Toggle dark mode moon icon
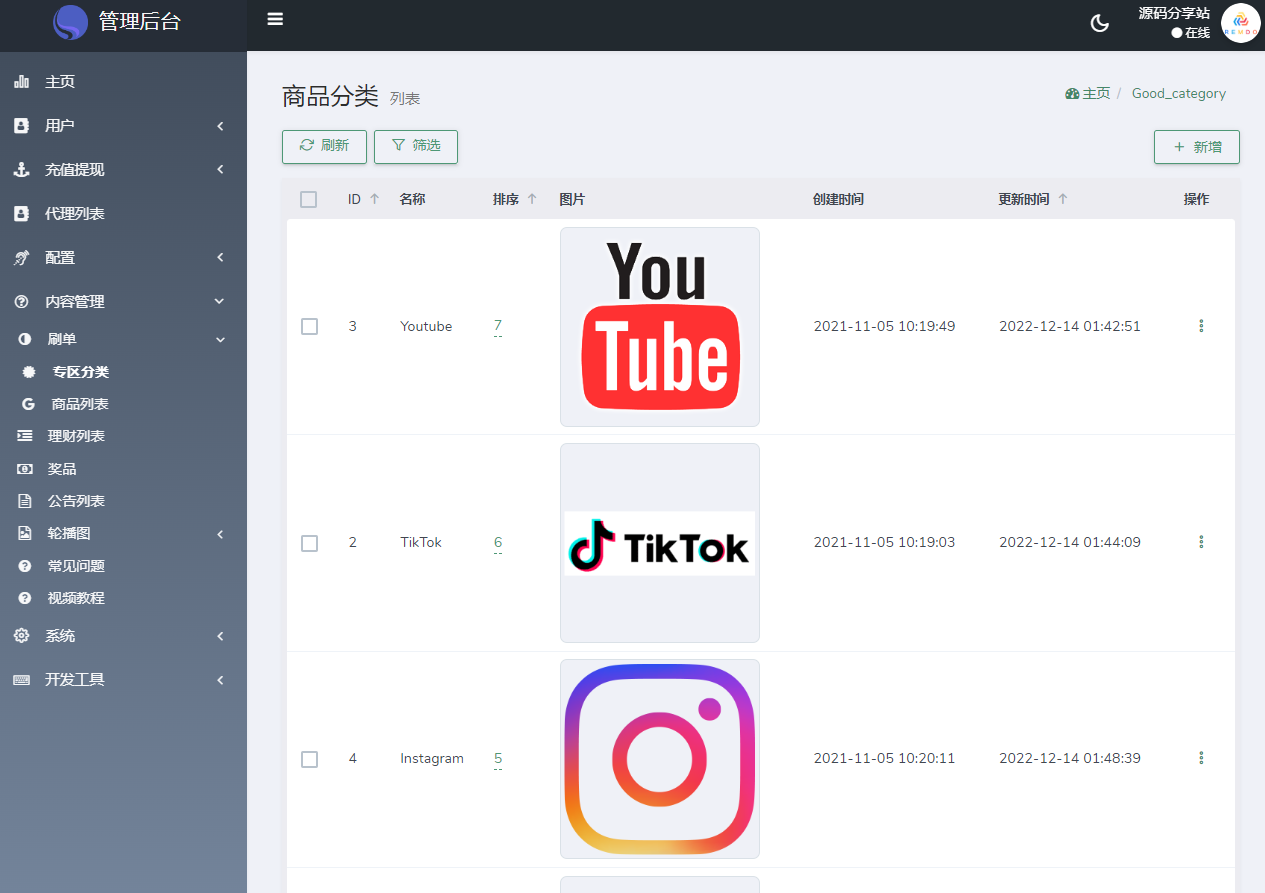This screenshot has height=893, width=1265. click(1099, 24)
